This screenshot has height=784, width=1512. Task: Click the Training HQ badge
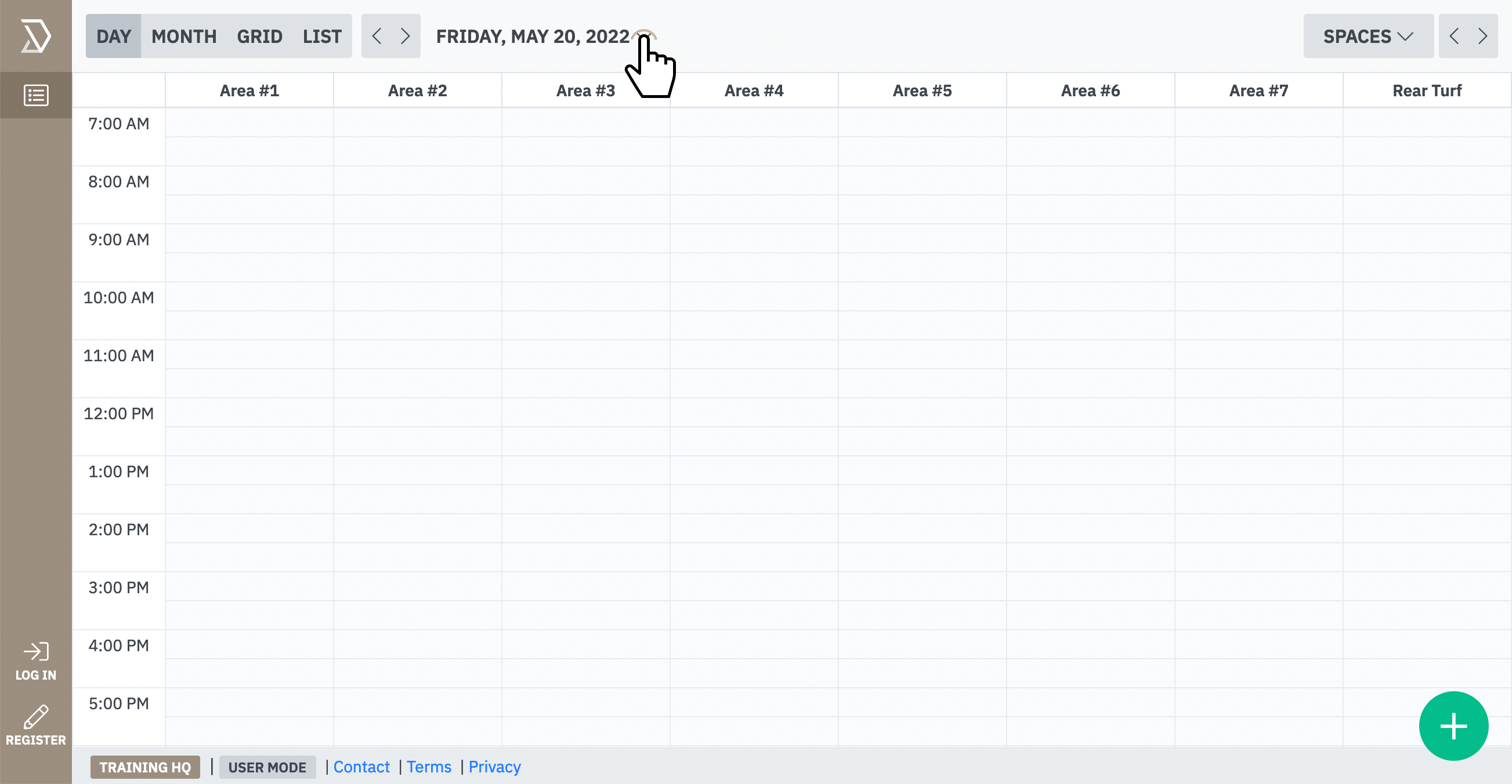coord(145,767)
